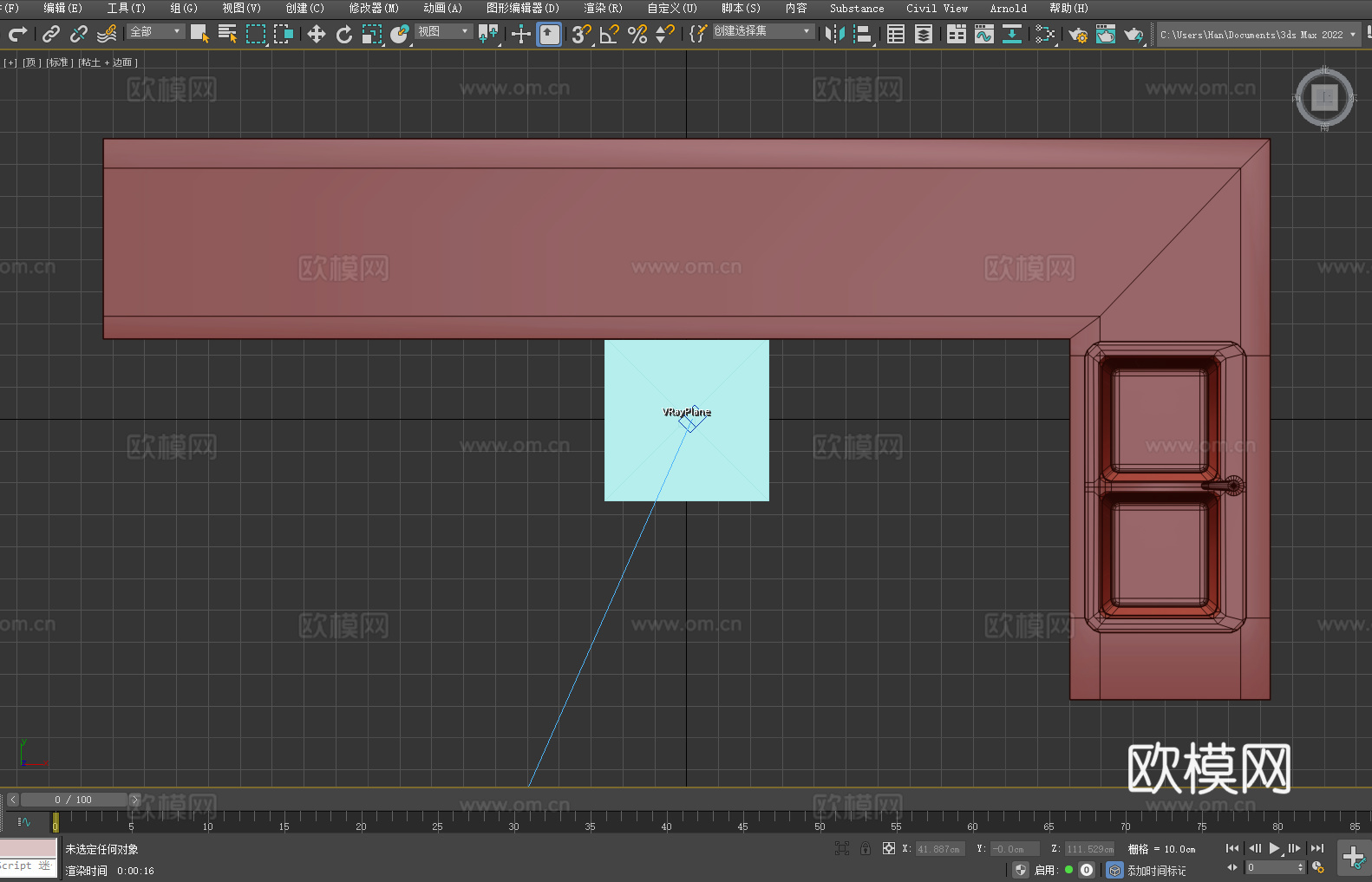Open Render Setup teapot icon

(1078, 34)
